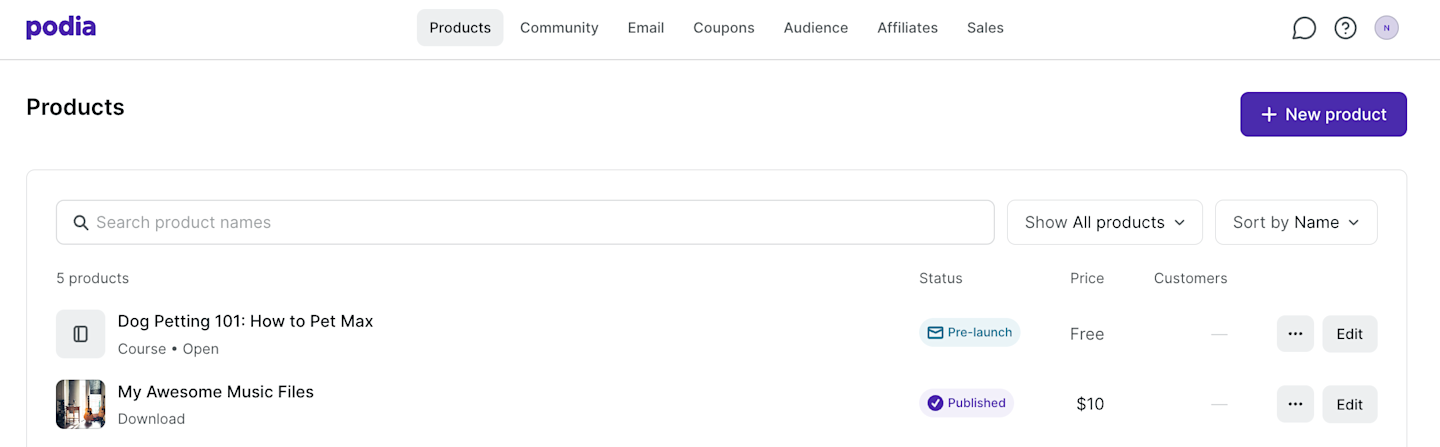The width and height of the screenshot is (1440, 447).
Task: Click the Published status badge
Action: click(x=966, y=403)
